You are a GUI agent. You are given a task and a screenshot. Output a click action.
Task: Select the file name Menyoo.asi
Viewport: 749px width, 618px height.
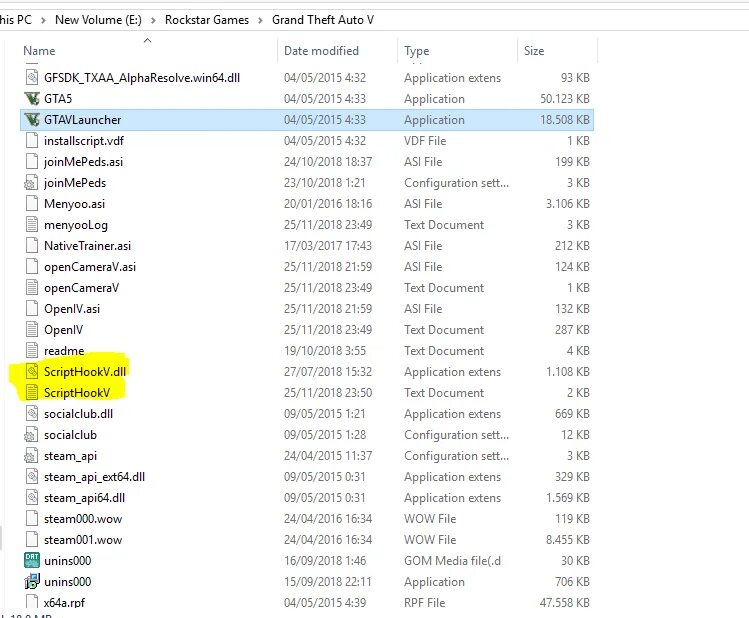pyautogui.click(x=75, y=204)
